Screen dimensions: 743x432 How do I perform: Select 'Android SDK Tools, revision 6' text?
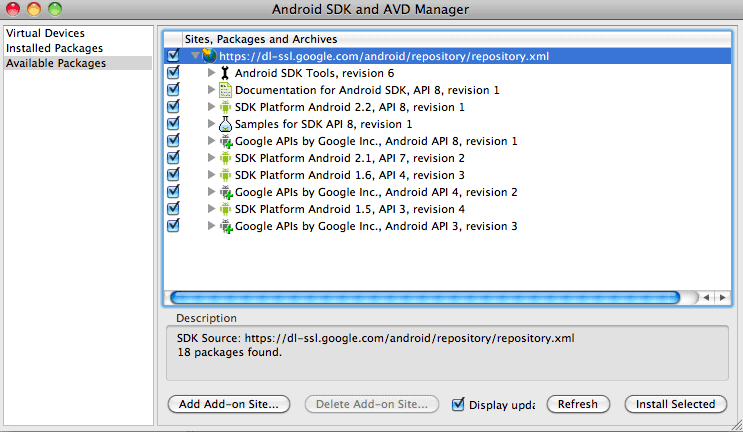click(x=315, y=73)
